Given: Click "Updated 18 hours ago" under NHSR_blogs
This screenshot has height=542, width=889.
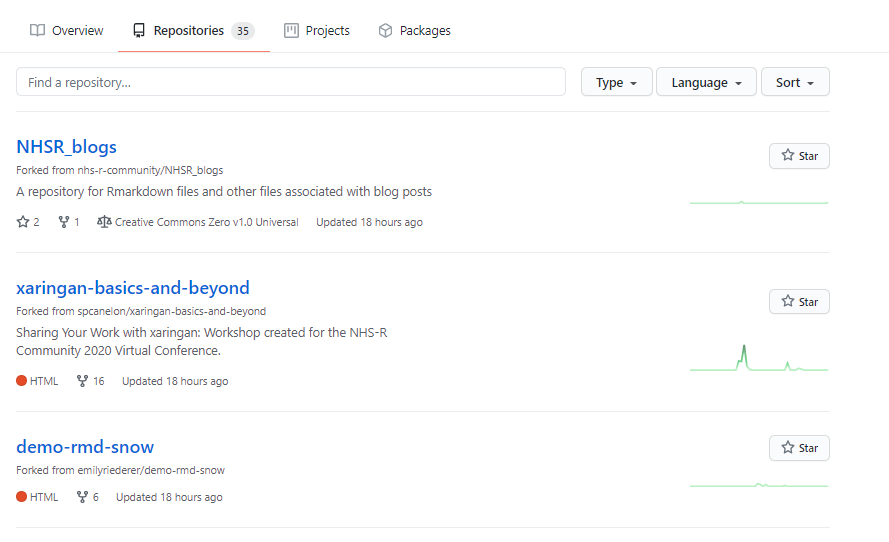Looking at the screenshot, I should 369,222.
